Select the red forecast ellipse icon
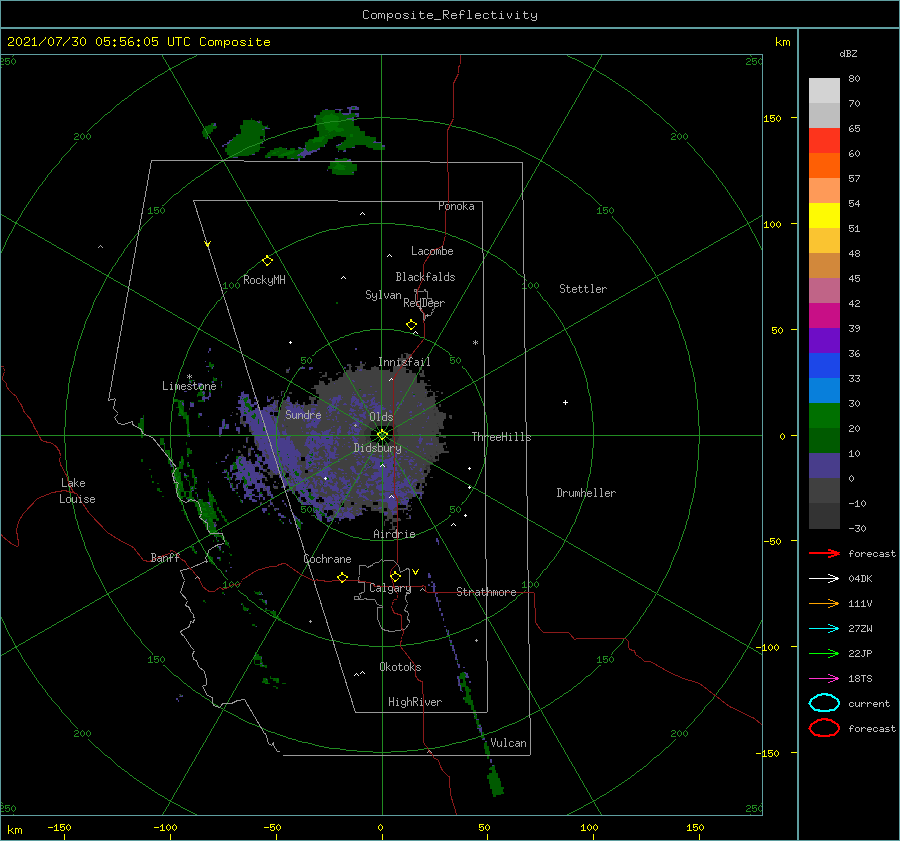Viewport: 900px width, 841px height. point(824,728)
